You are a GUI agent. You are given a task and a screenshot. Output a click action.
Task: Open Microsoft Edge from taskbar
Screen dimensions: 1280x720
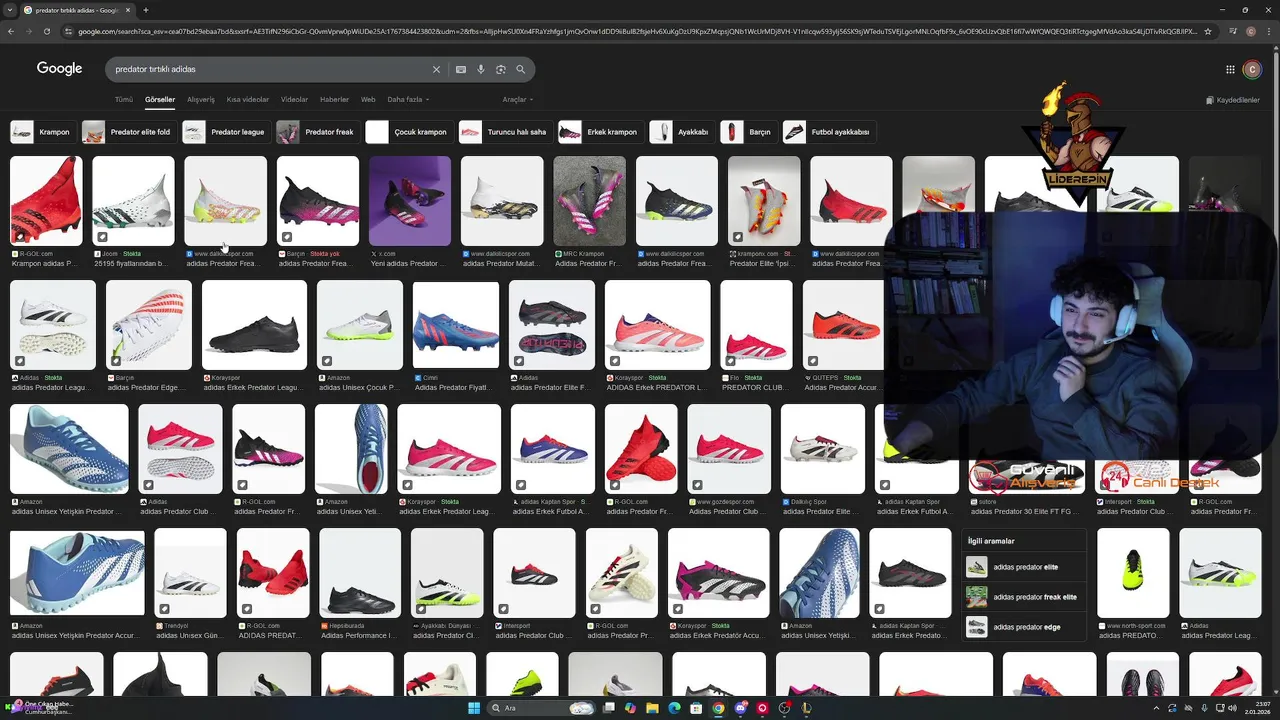[674, 708]
